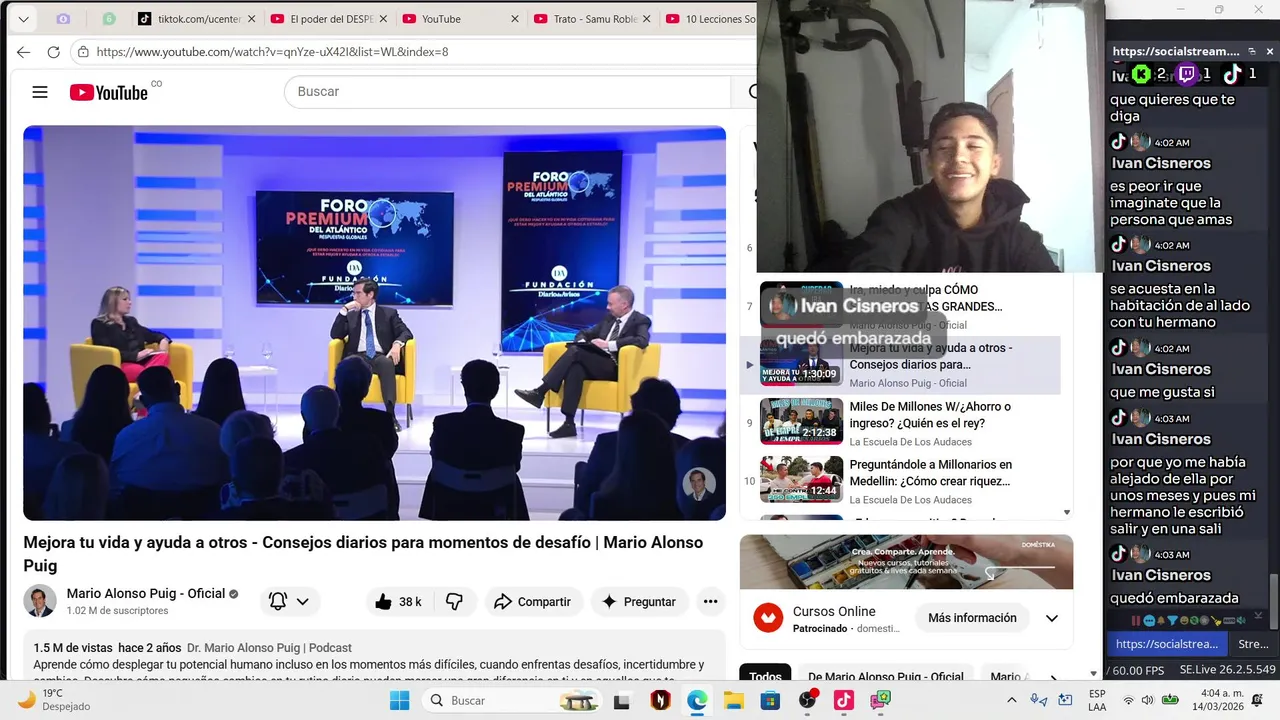Viewport: 1280px width, 720px height.
Task: Focus the YouTube Buscar search field
Action: (x=508, y=91)
